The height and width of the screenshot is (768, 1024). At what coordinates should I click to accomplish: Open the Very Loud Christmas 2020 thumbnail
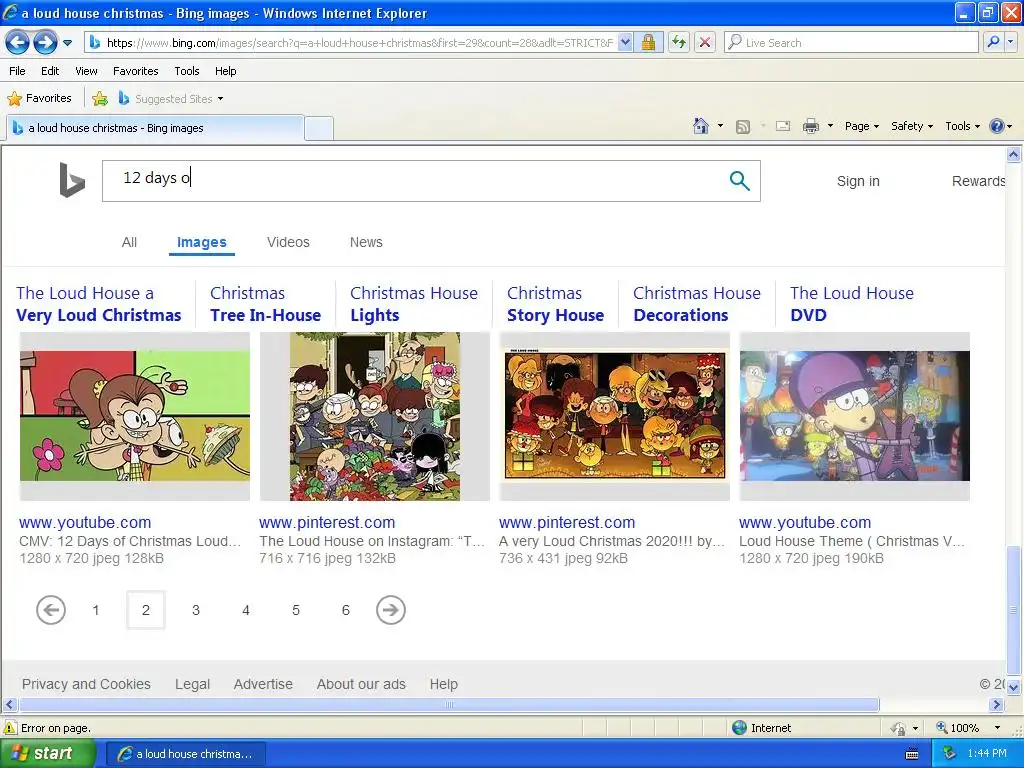tap(615, 416)
